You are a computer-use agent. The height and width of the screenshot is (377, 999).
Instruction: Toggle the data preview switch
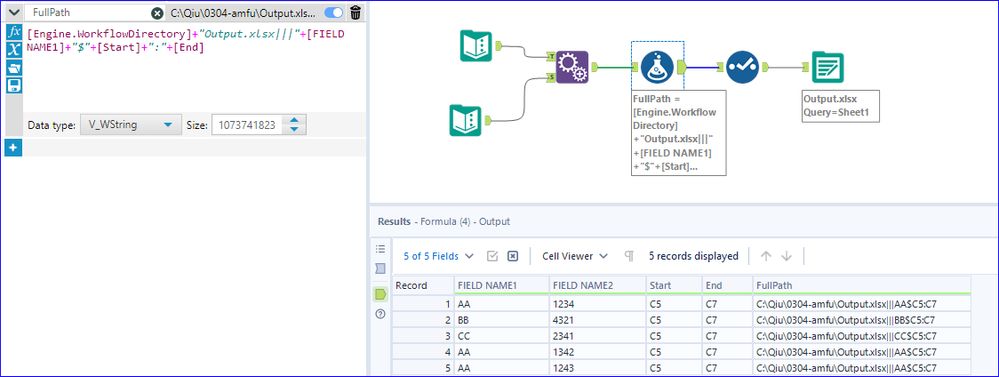[x=333, y=13]
